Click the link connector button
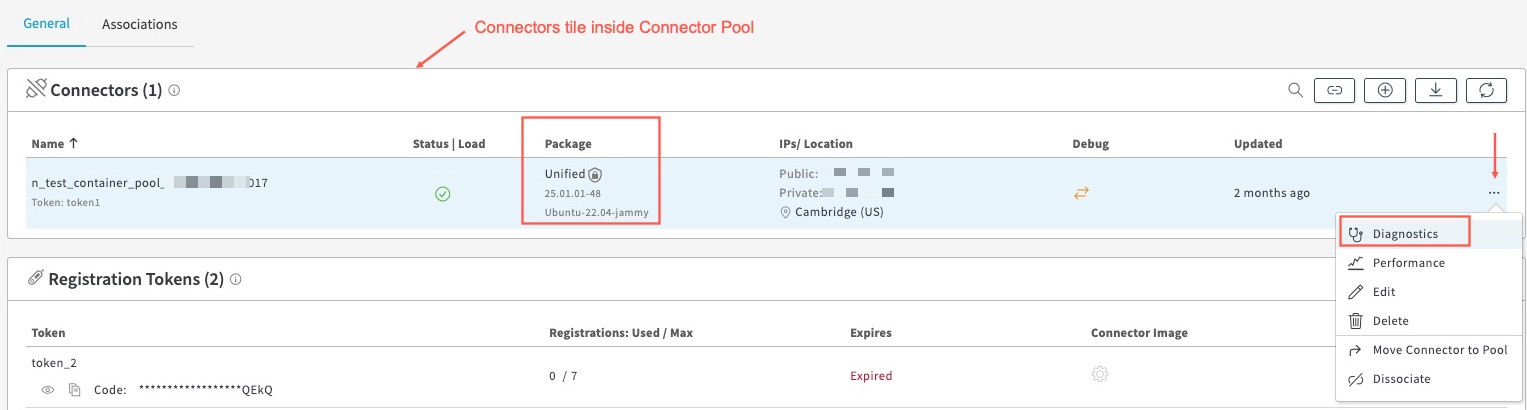 [x=1334, y=90]
